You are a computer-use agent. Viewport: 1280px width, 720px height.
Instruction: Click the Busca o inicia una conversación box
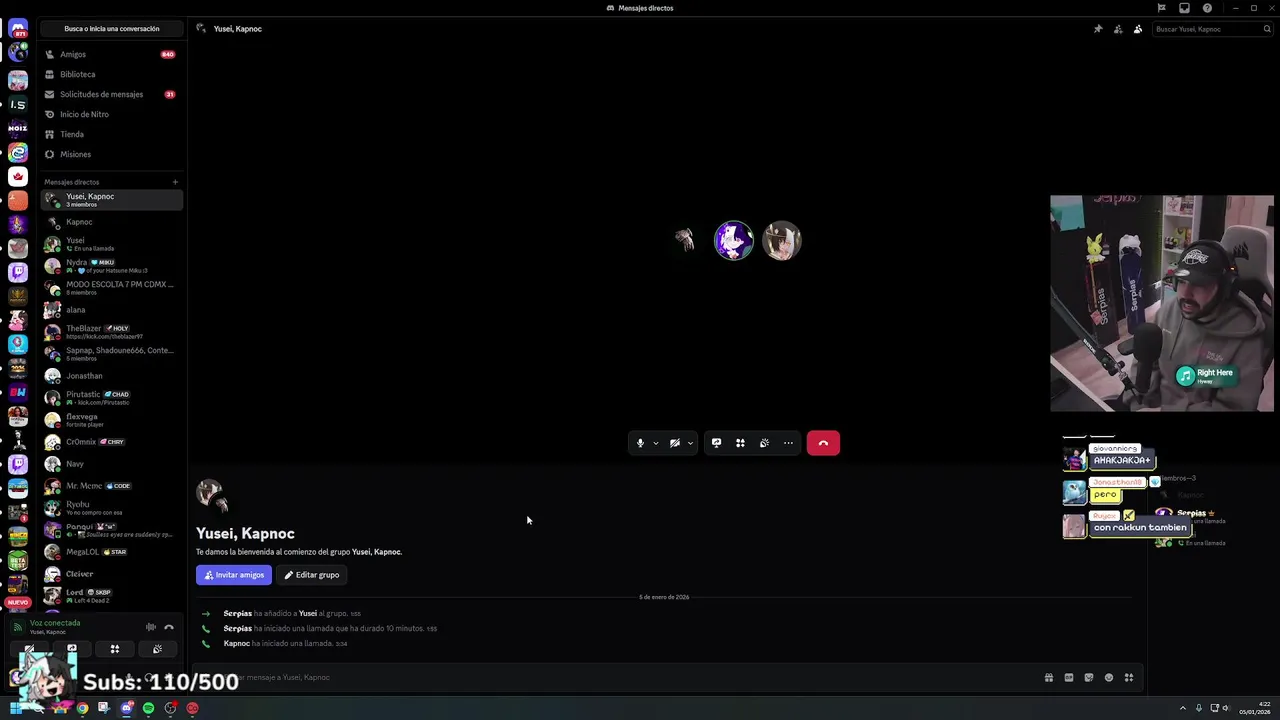[x=112, y=29]
